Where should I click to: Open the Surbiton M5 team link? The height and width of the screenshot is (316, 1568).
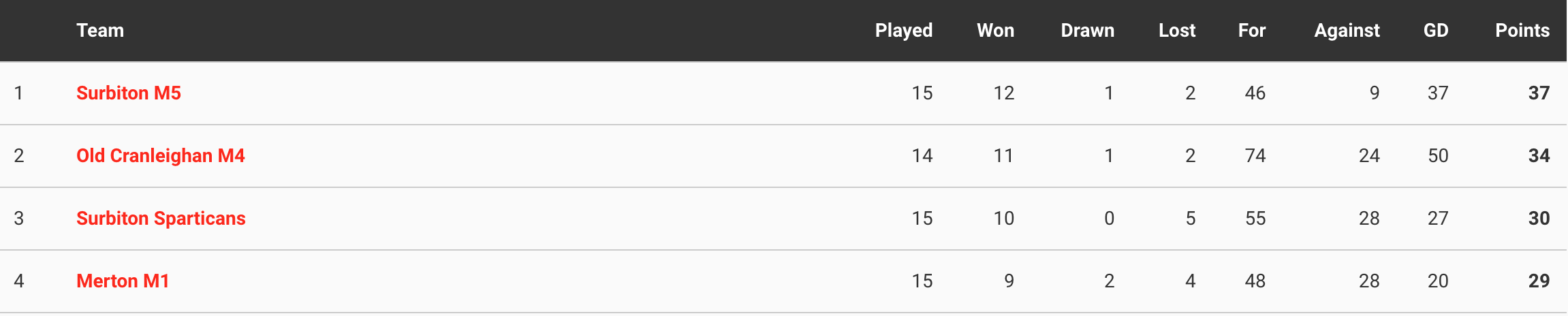point(129,93)
